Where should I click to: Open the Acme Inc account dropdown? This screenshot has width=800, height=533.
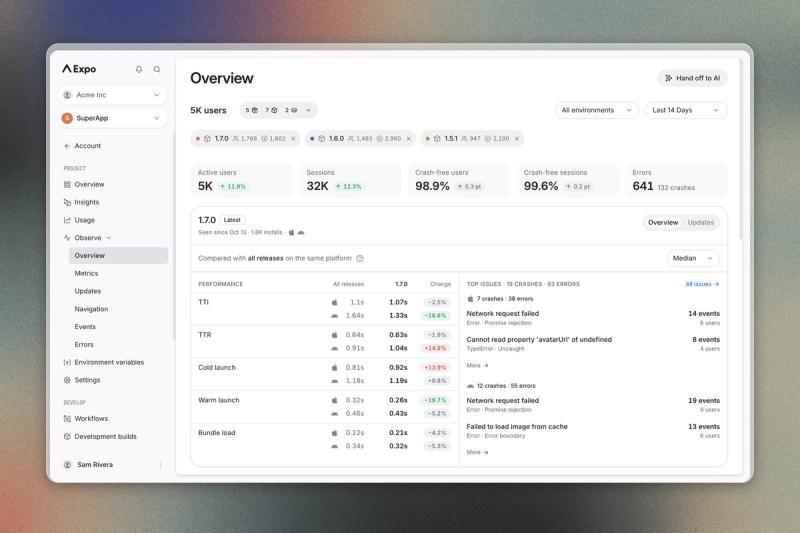tap(113, 95)
